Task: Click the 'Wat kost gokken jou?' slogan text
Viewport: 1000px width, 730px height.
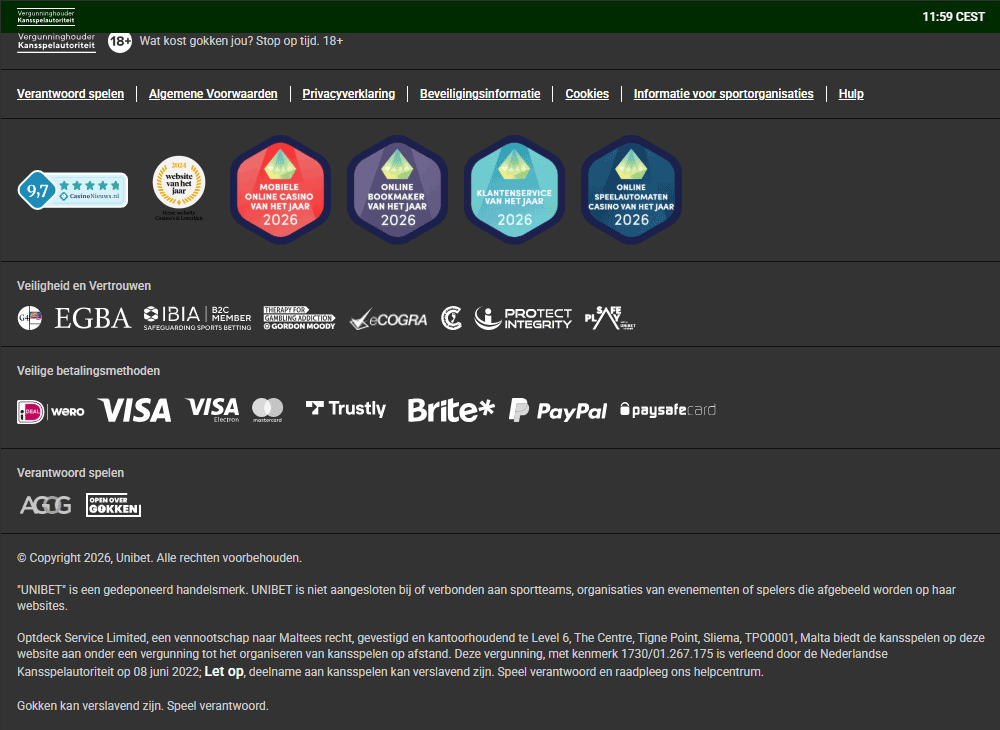Action: 241,41
